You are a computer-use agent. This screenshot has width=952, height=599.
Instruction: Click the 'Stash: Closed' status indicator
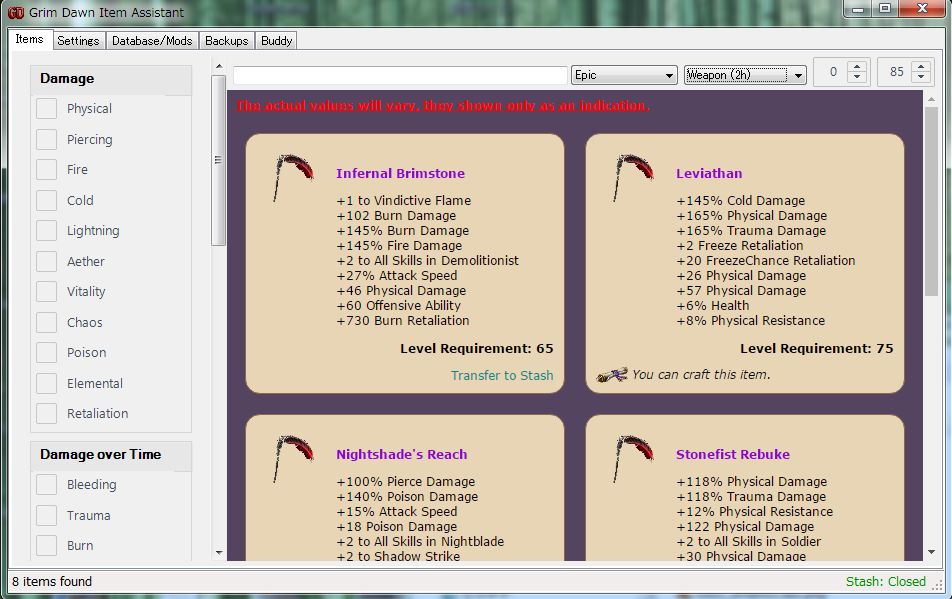click(886, 581)
